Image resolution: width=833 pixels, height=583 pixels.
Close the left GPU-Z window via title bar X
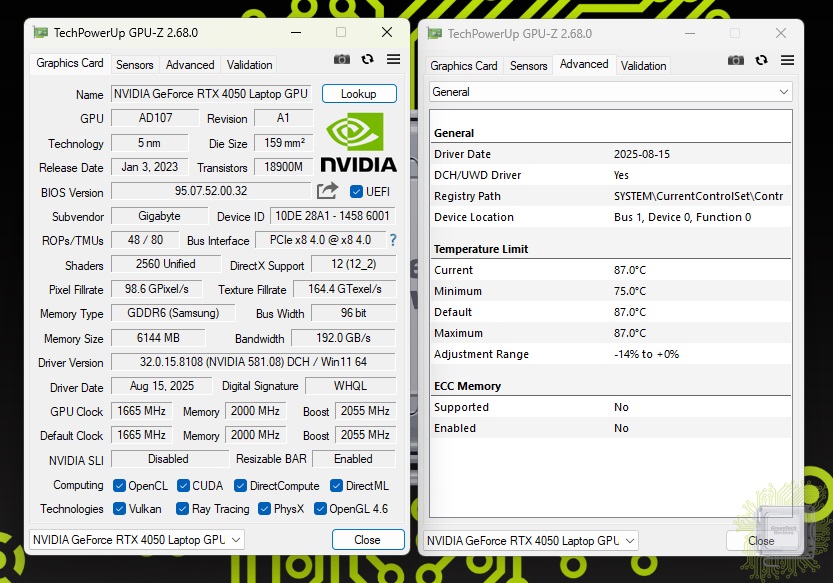[x=387, y=32]
